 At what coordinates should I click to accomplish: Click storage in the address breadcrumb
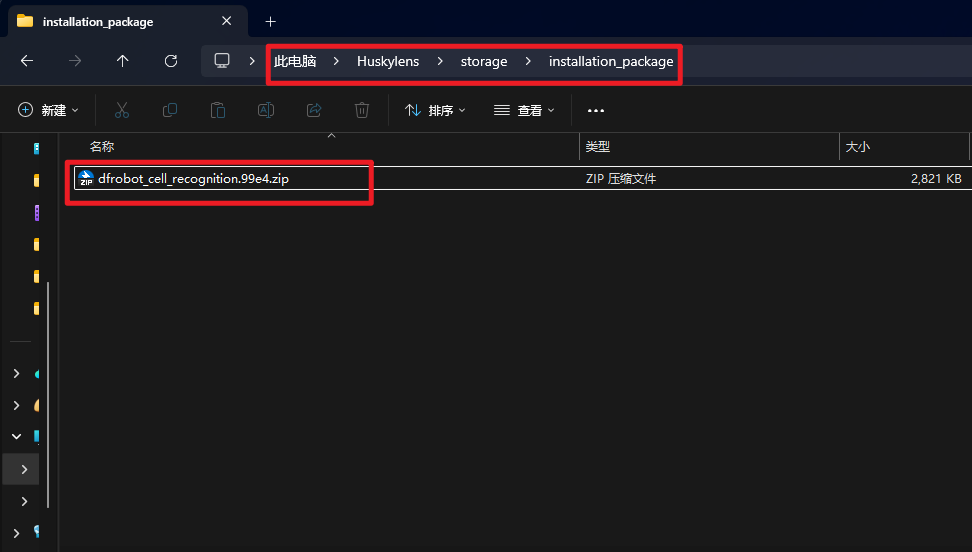[x=484, y=61]
